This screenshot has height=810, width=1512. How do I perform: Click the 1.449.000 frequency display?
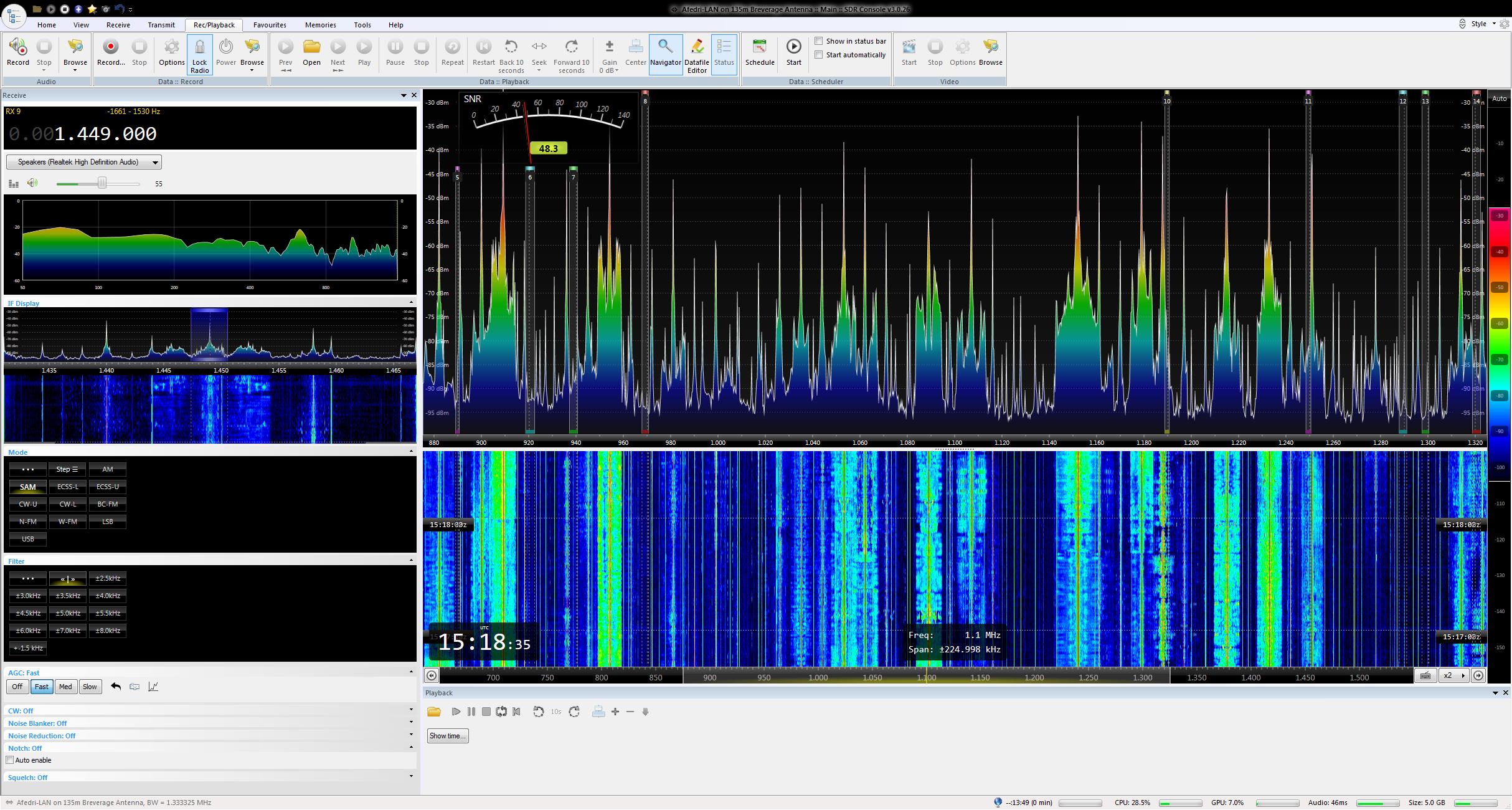click(x=105, y=134)
